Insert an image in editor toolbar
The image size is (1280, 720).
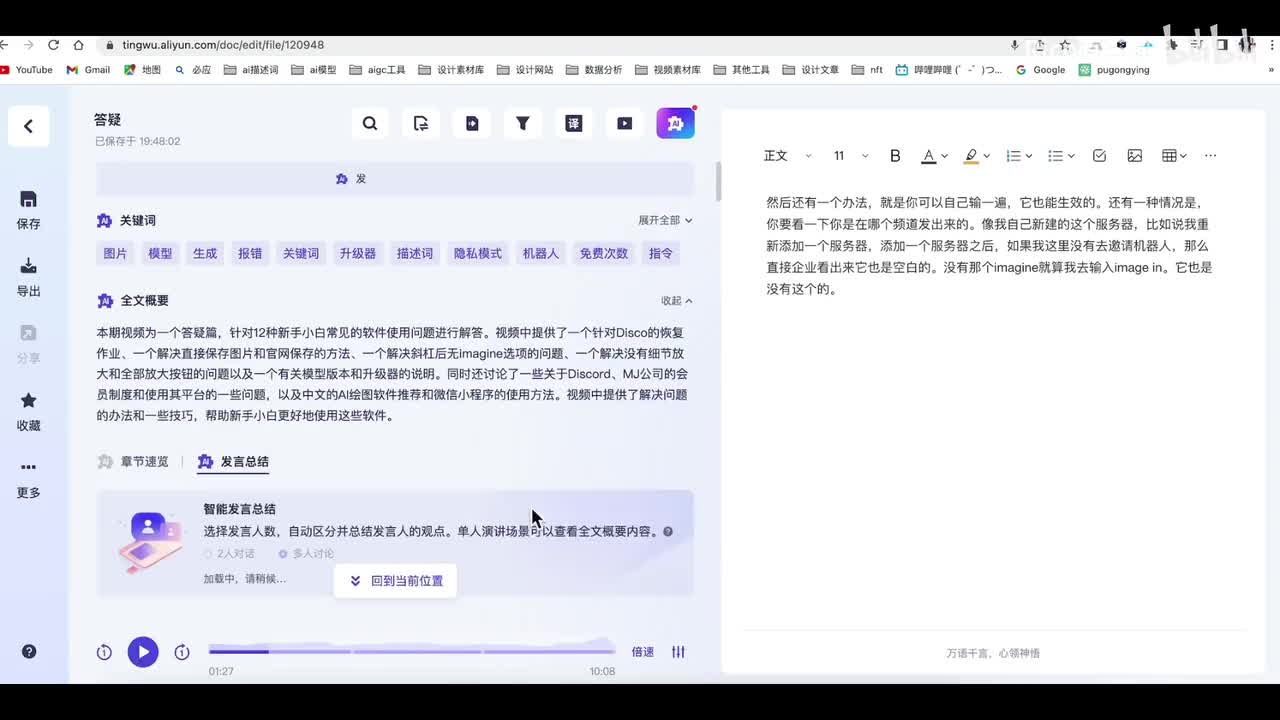[x=1134, y=156]
